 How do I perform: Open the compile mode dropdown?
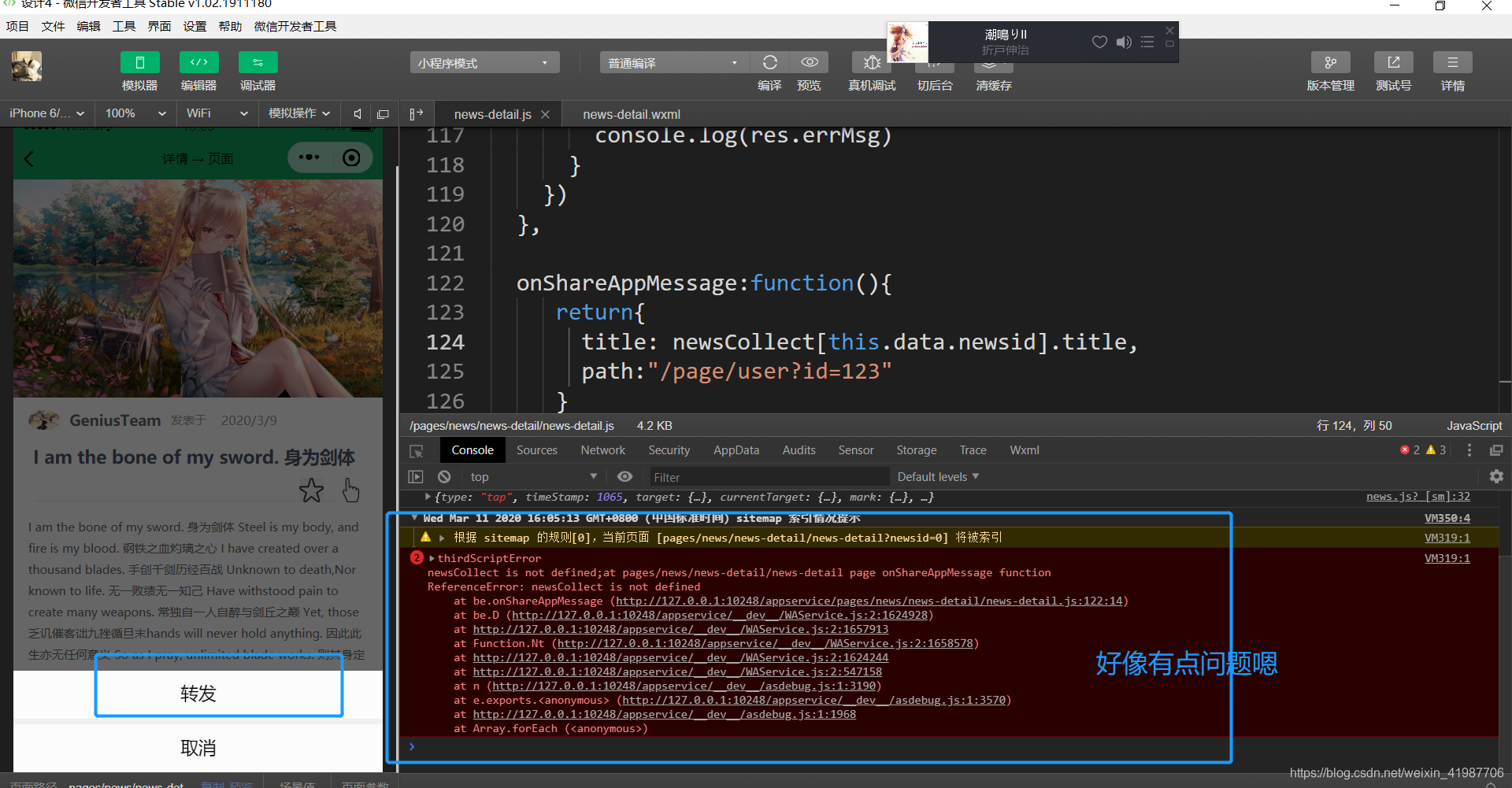click(674, 62)
